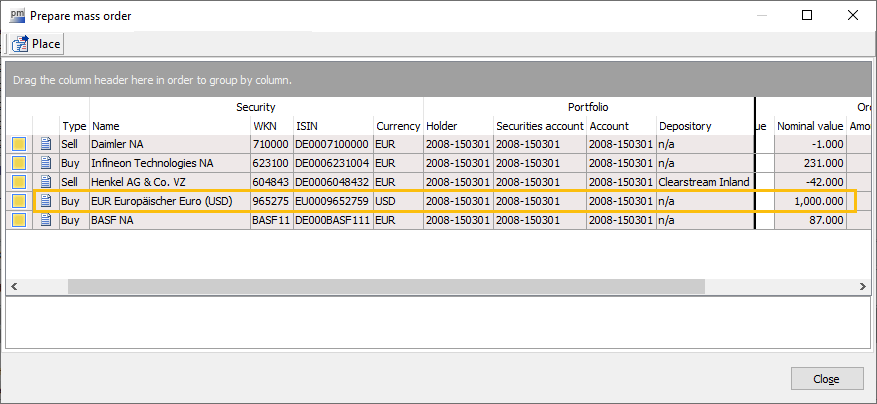877x404 pixels.
Task: Sort by the Name column header
Action: click(169, 126)
